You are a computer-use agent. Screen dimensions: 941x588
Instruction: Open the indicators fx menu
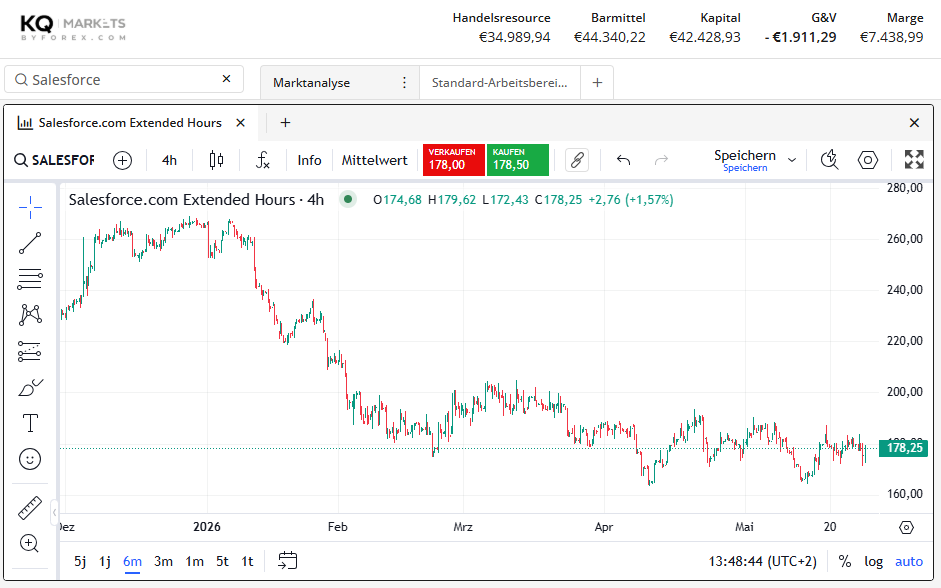[262, 160]
